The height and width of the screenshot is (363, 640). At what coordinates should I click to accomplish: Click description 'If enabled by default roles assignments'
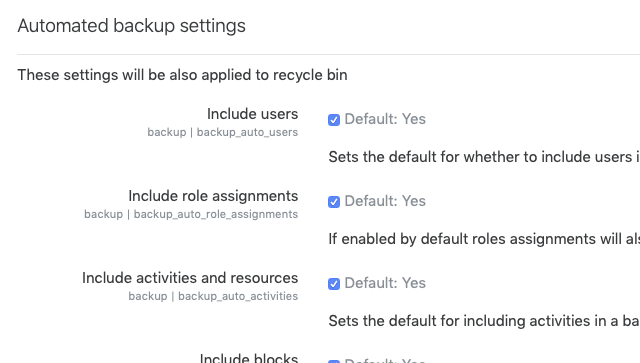(484, 239)
